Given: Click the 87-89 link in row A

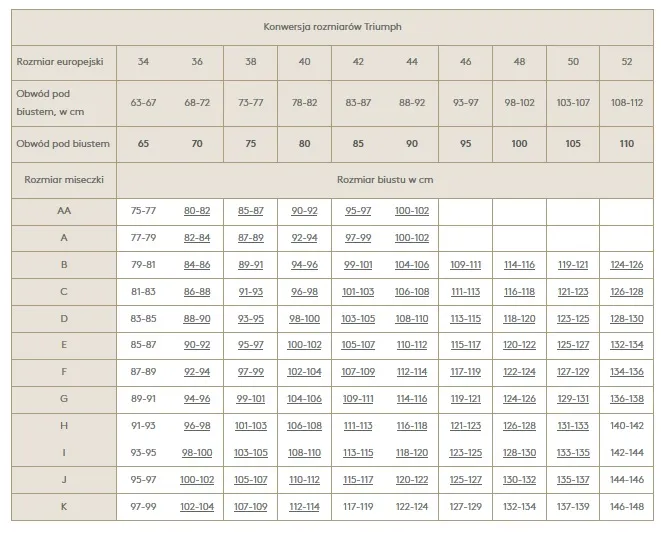Looking at the screenshot, I should point(250,237).
